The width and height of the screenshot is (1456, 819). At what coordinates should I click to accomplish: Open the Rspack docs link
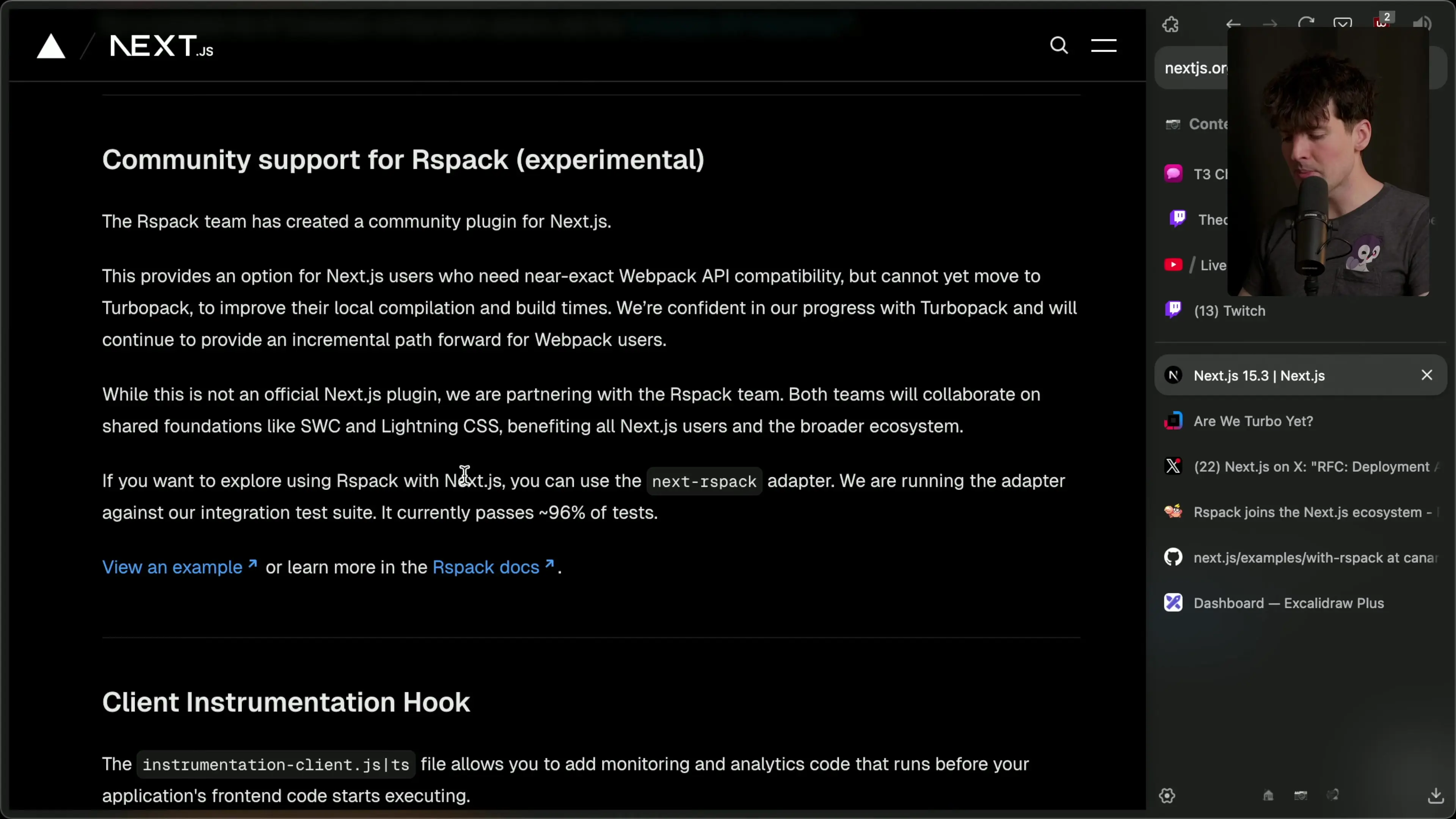[493, 567]
